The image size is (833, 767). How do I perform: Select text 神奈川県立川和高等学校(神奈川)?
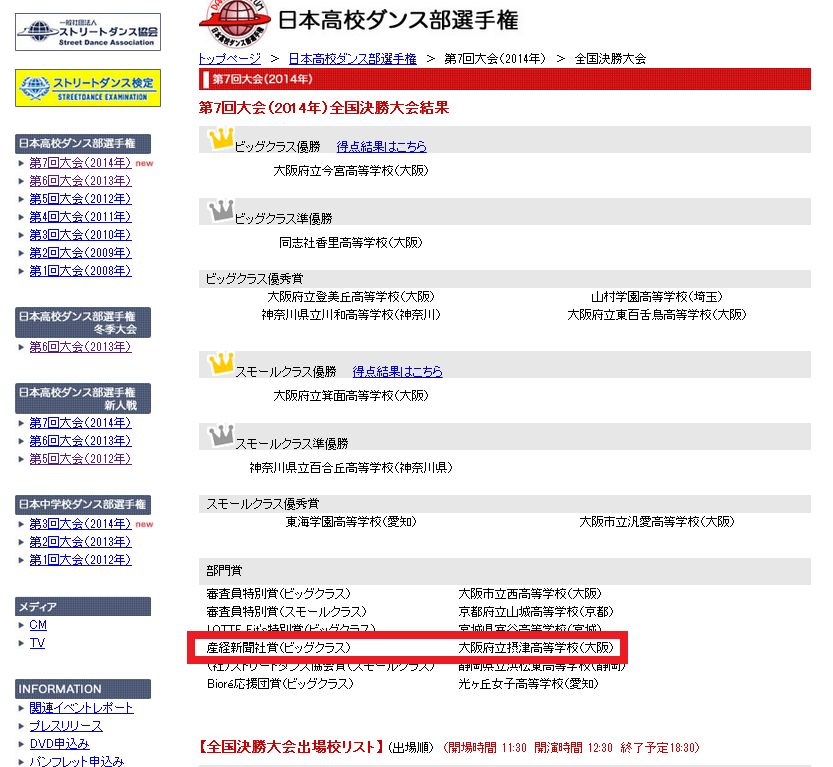(x=351, y=314)
